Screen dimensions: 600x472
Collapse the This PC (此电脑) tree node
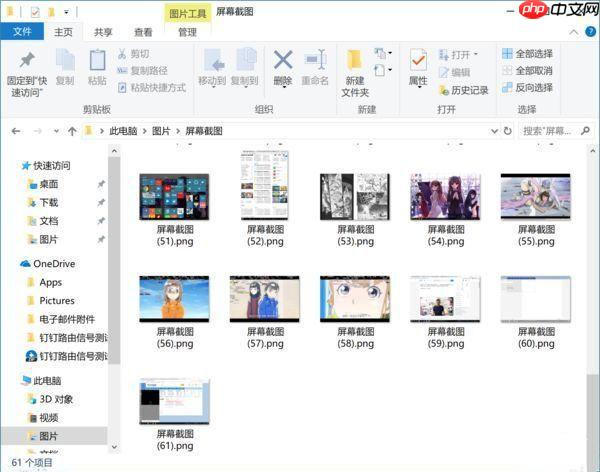pyautogui.click(x=11, y=381)
